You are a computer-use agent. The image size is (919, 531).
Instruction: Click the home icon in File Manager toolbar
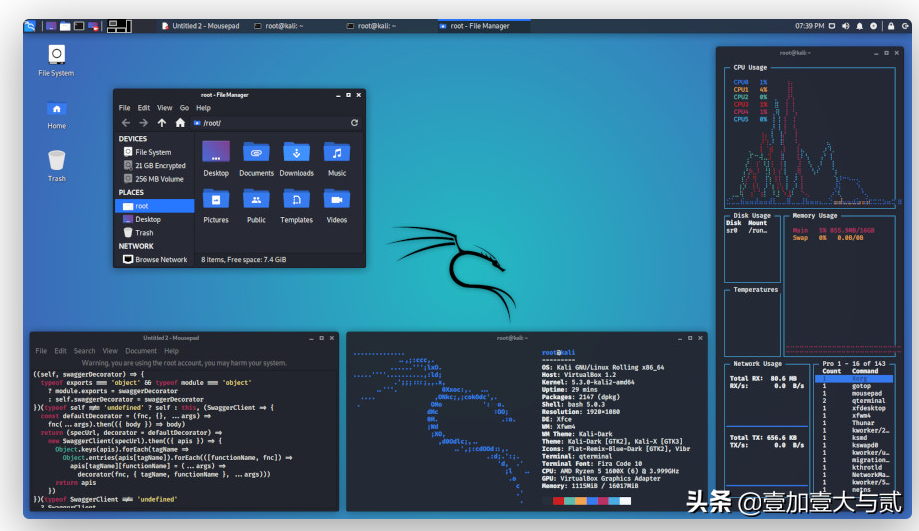pos(180,123)
